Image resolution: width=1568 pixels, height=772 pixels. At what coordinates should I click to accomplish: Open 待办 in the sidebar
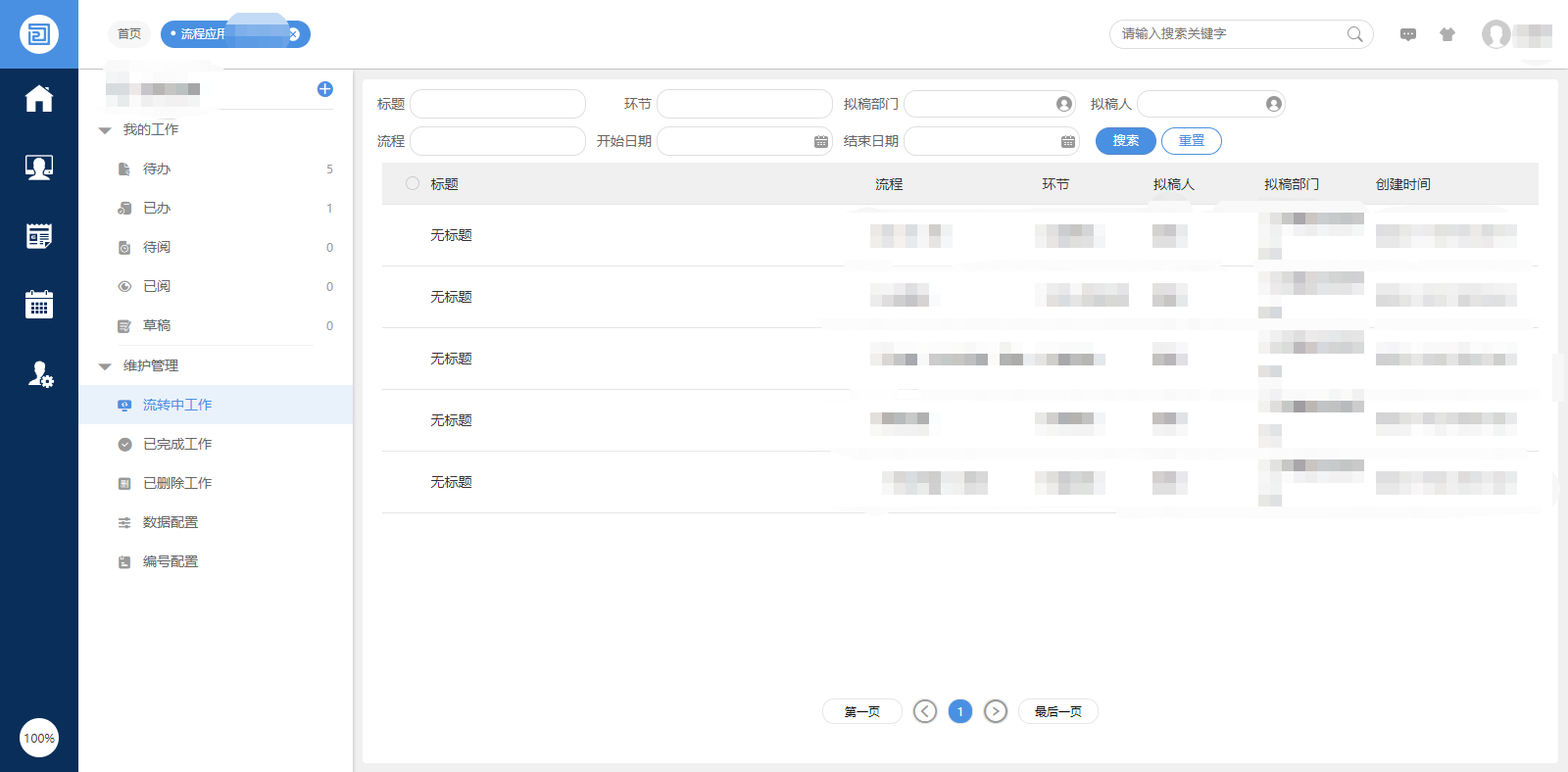coord(216,169)
